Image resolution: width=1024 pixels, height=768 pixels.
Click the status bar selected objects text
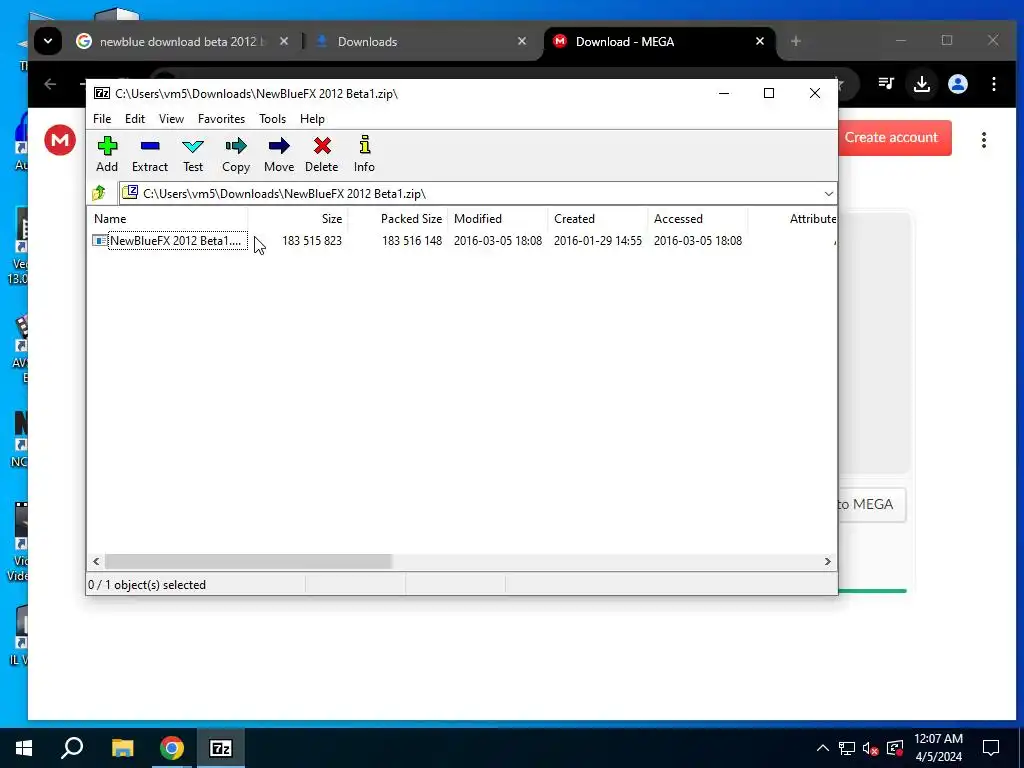click(147, 585)
